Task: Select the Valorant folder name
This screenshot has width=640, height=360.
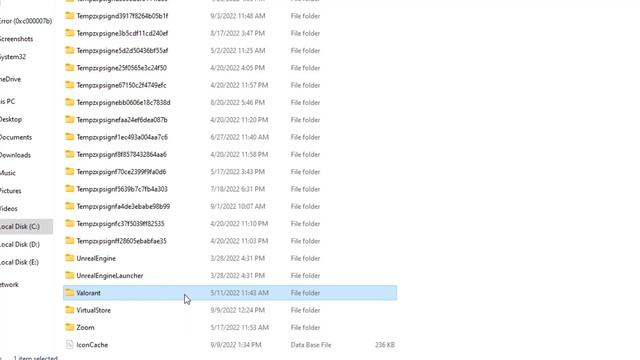Action: pos(88,293)
